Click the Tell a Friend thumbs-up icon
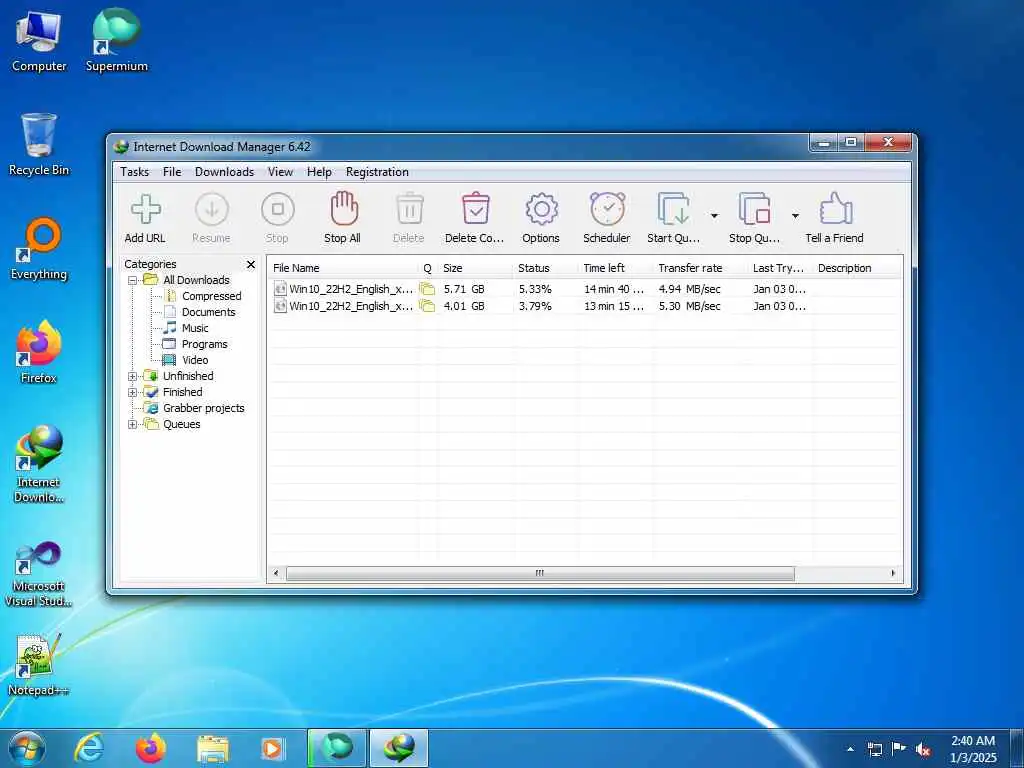This screenshot has height=768, width=1024. tap(835, 209)
